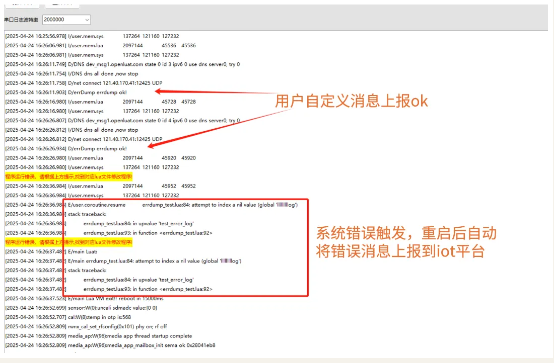Click the first 'stack traceback:' log line
The height and width of the screenshot is (363, 554).
(55, 214)
